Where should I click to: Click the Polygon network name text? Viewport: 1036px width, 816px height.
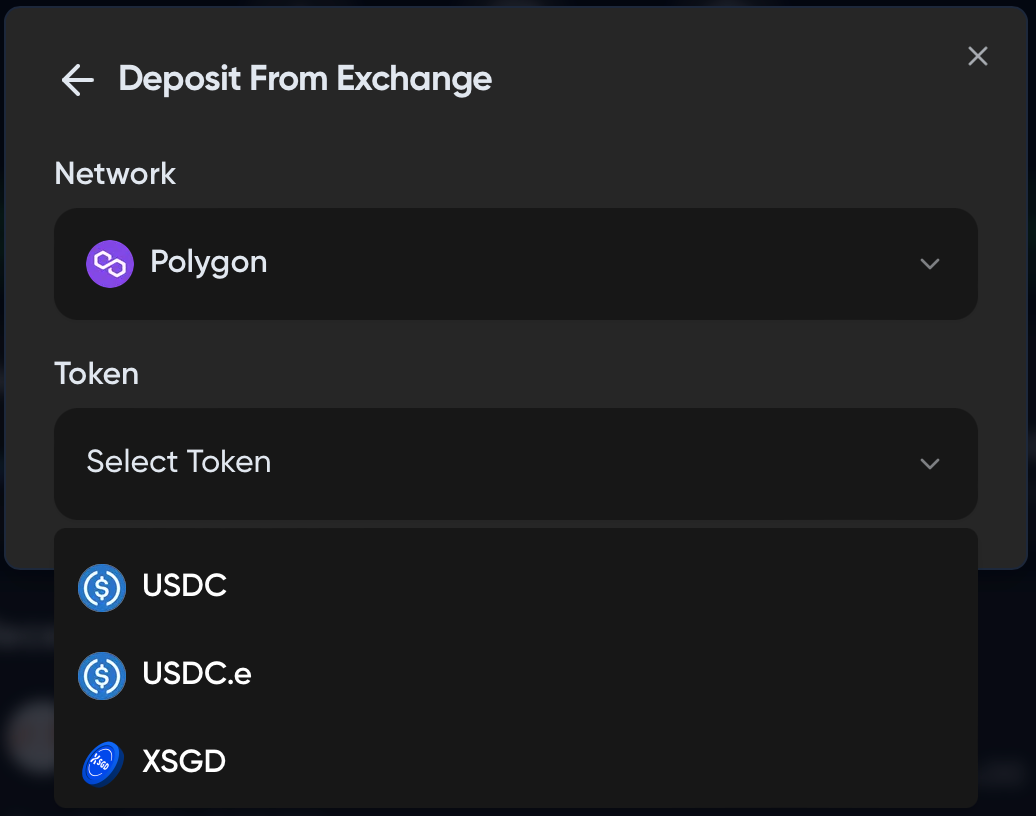(x=208, y=263)
